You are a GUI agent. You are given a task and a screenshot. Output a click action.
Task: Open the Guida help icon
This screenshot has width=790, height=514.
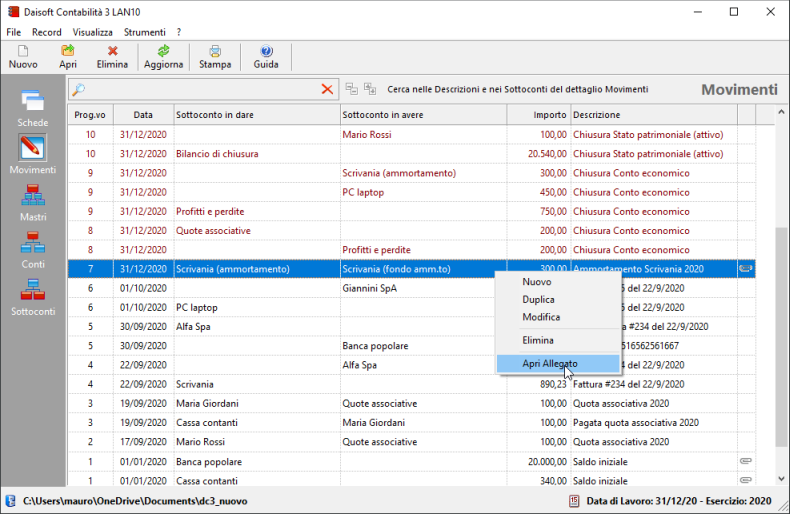coord(266,57)
